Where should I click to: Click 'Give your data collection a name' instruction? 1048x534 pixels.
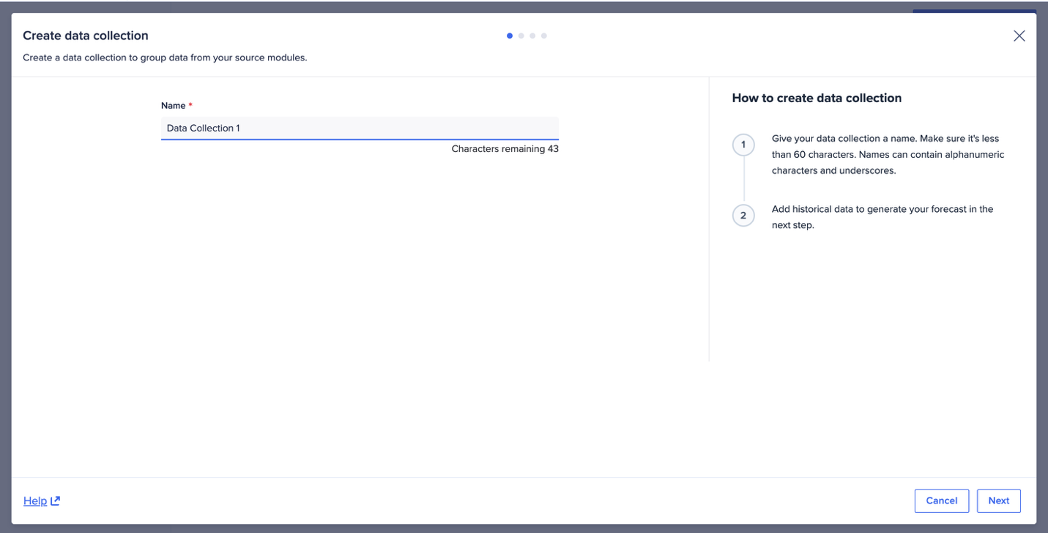pyautogui.click(x=888, y=154)
